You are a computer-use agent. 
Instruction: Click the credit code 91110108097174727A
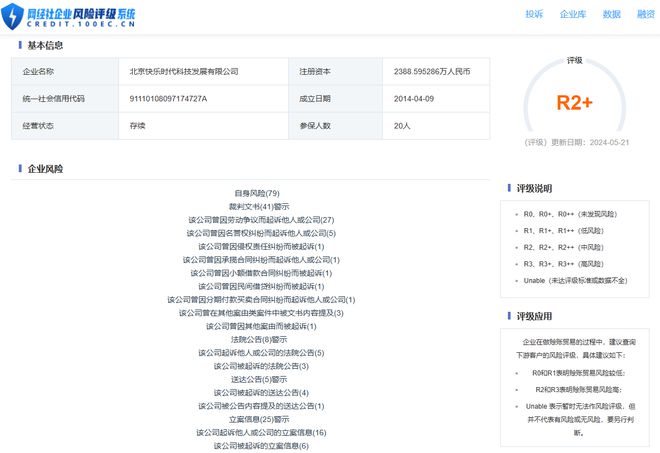pyautogui.click(x=168, y=99)
